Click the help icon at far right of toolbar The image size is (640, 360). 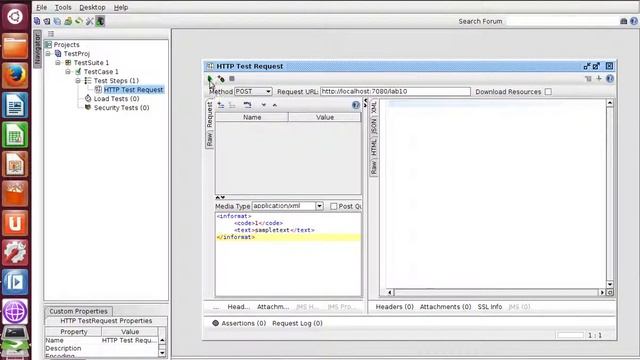tap(634, 21)
